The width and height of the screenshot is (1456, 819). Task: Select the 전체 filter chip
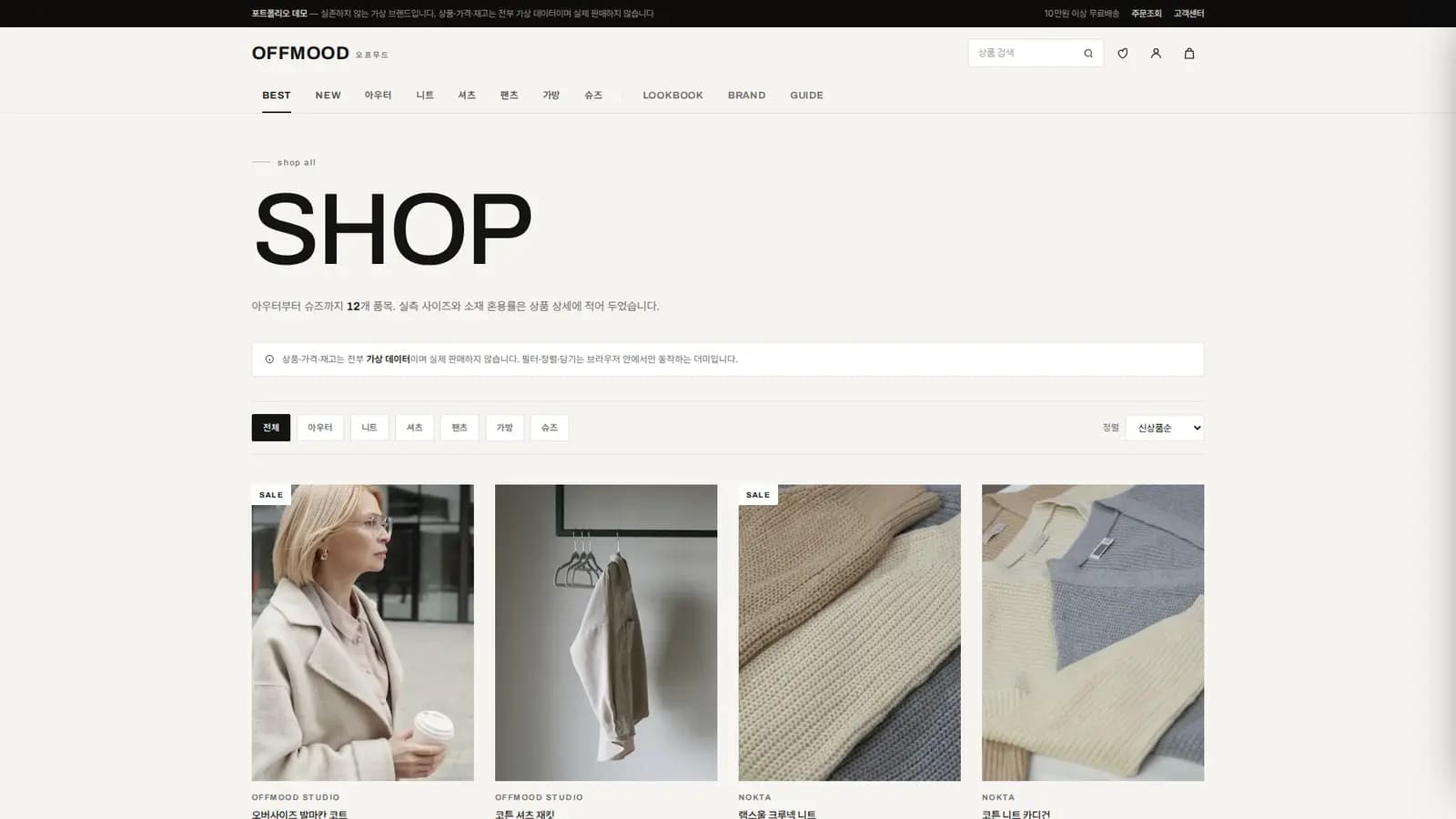pyautogui.click(x=271, y=428)
